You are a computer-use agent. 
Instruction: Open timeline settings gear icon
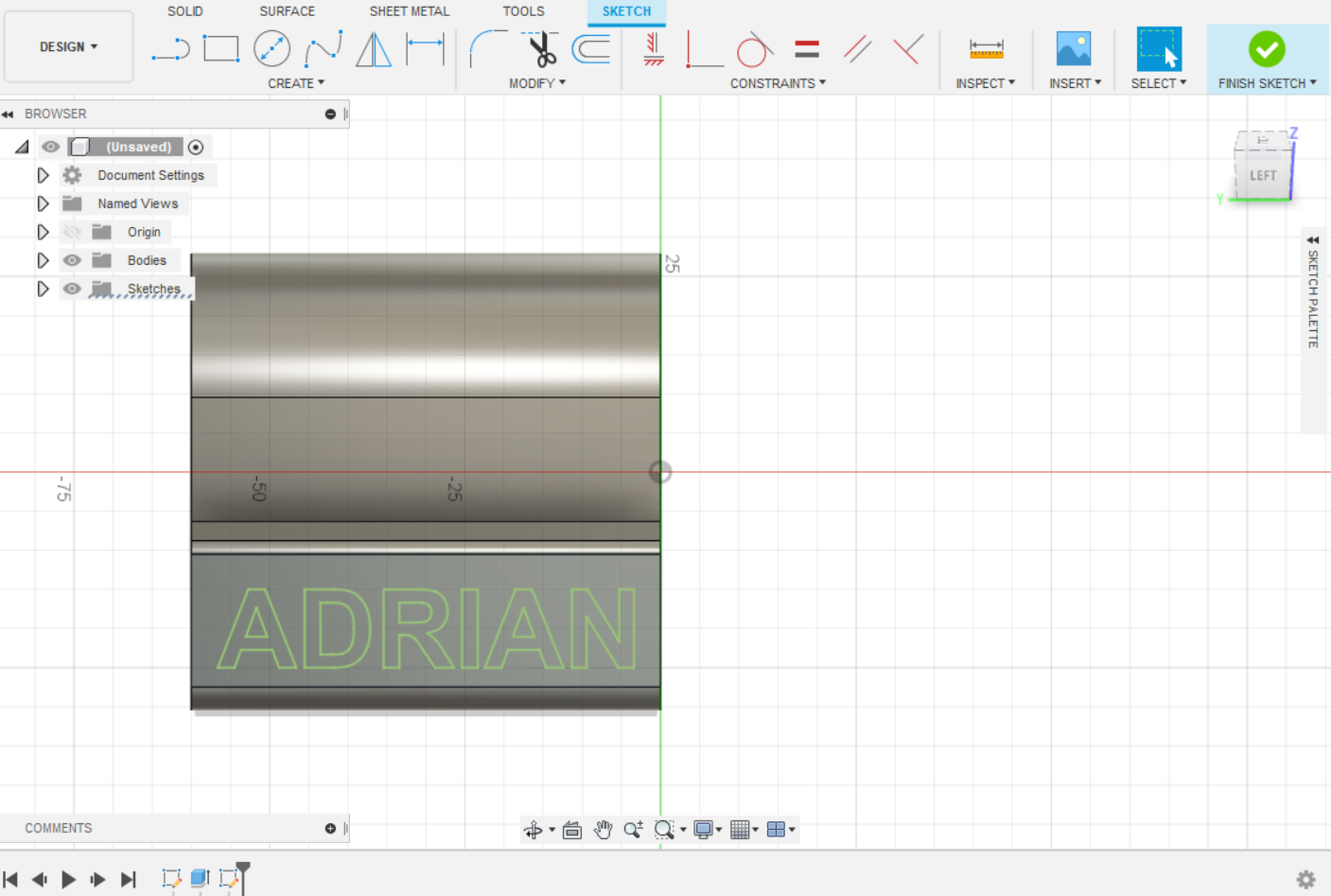1305,880
